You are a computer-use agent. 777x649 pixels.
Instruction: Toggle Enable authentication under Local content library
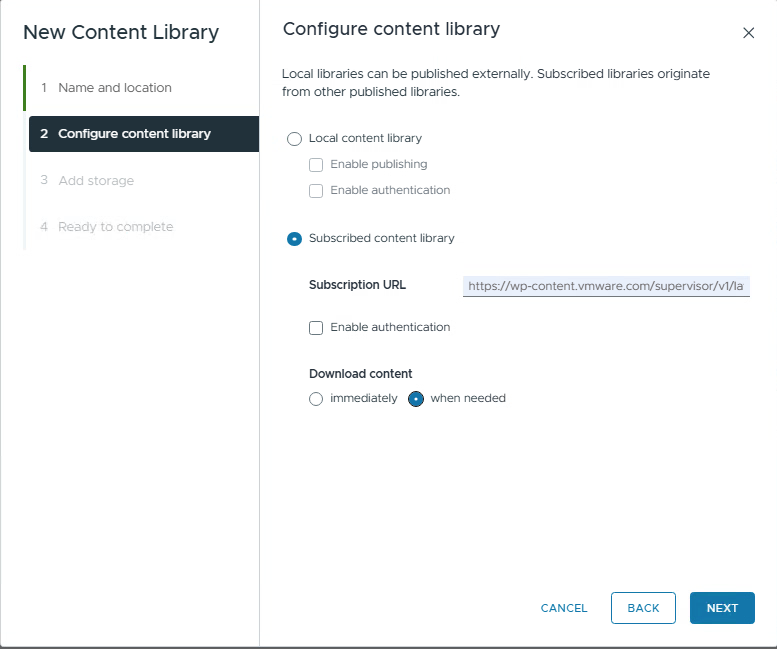pos(316,191)
